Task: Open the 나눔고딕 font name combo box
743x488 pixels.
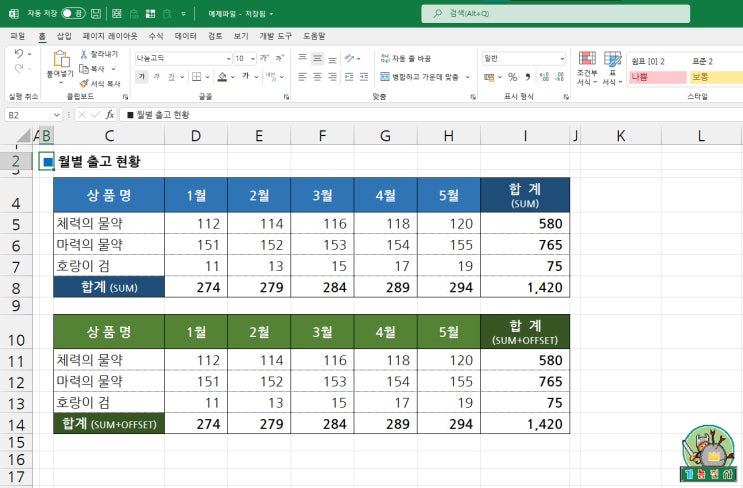Action: pyautogui.click(x=183, y=58)
